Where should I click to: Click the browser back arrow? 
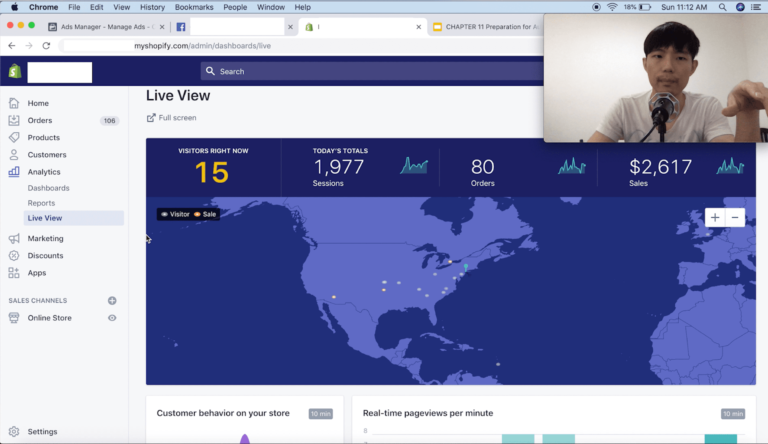tap(12, 46)
